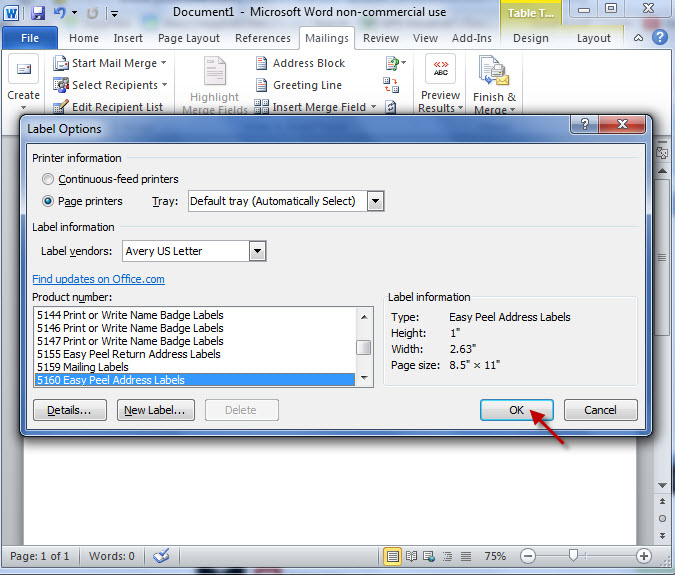
Task: Click the Address Block icon
Action: pyautogui.click(x=261, y=63)
